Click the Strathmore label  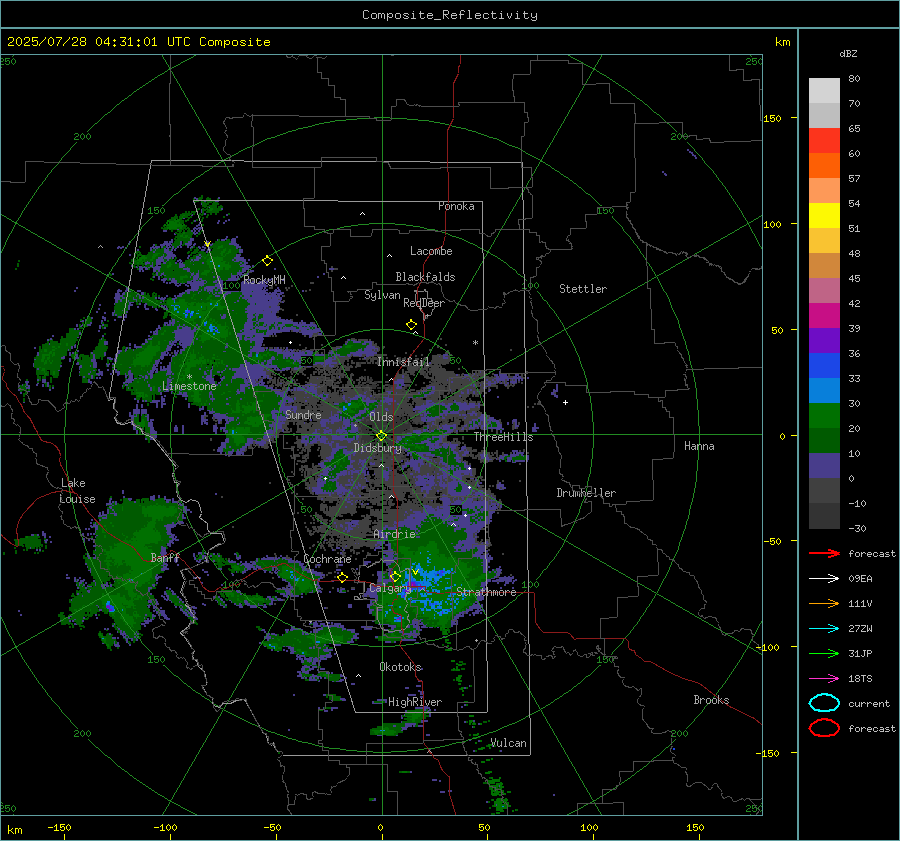pos(486,592)
